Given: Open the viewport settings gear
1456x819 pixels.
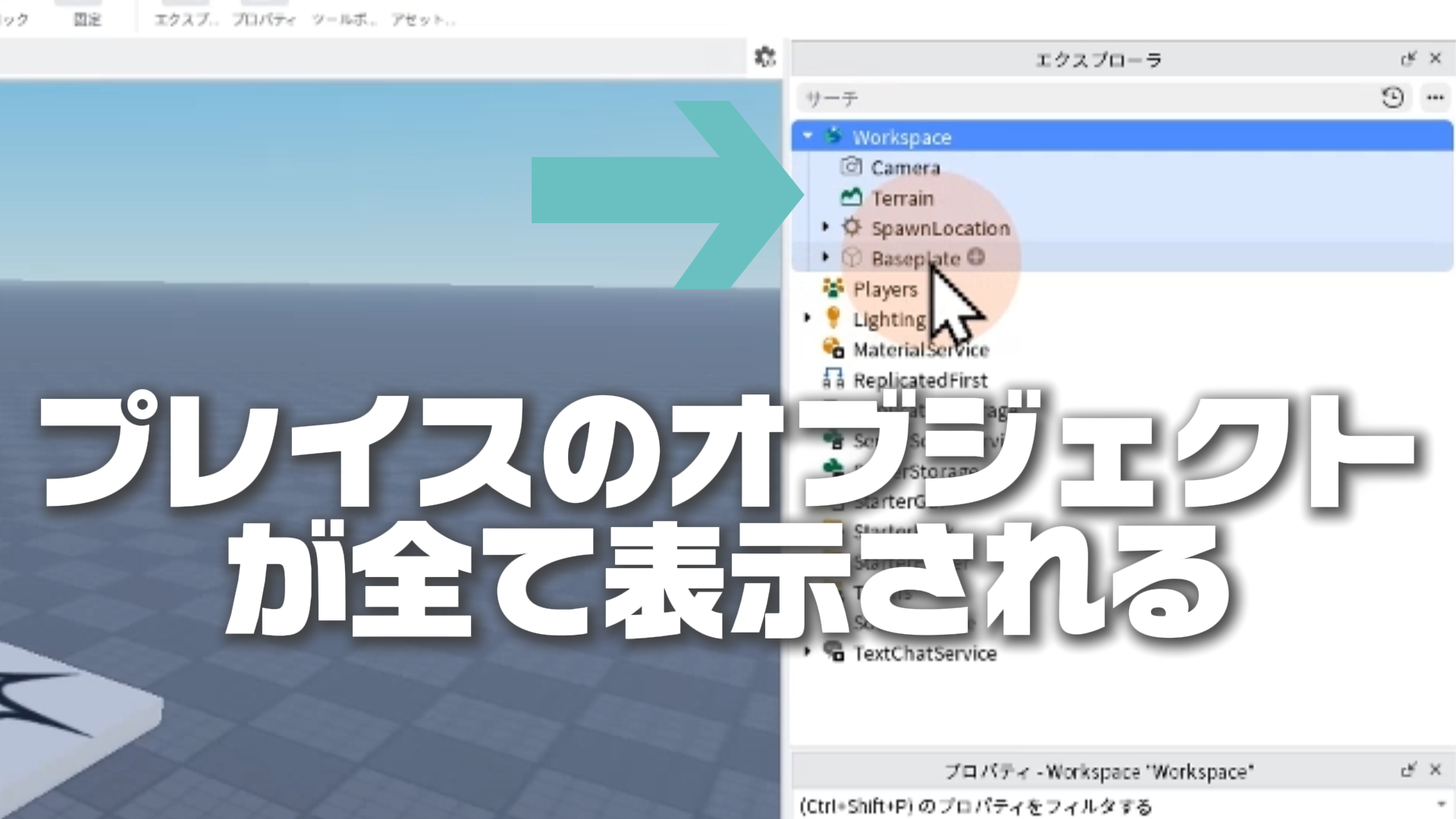Looking at the screenshot, I should pyautogui.click(x=764, y=57).
